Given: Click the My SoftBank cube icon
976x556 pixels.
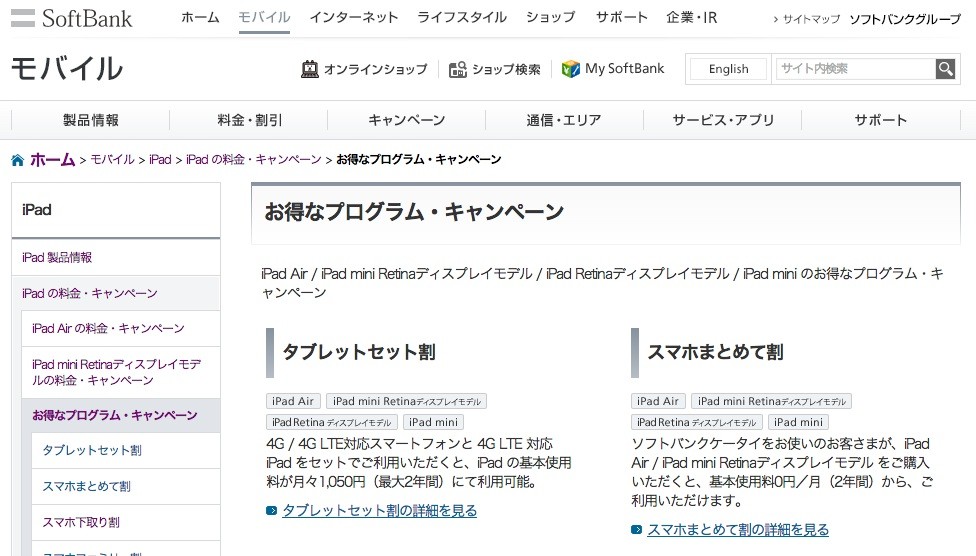Looking at the screenshot, I should click(x=570, y=68).
